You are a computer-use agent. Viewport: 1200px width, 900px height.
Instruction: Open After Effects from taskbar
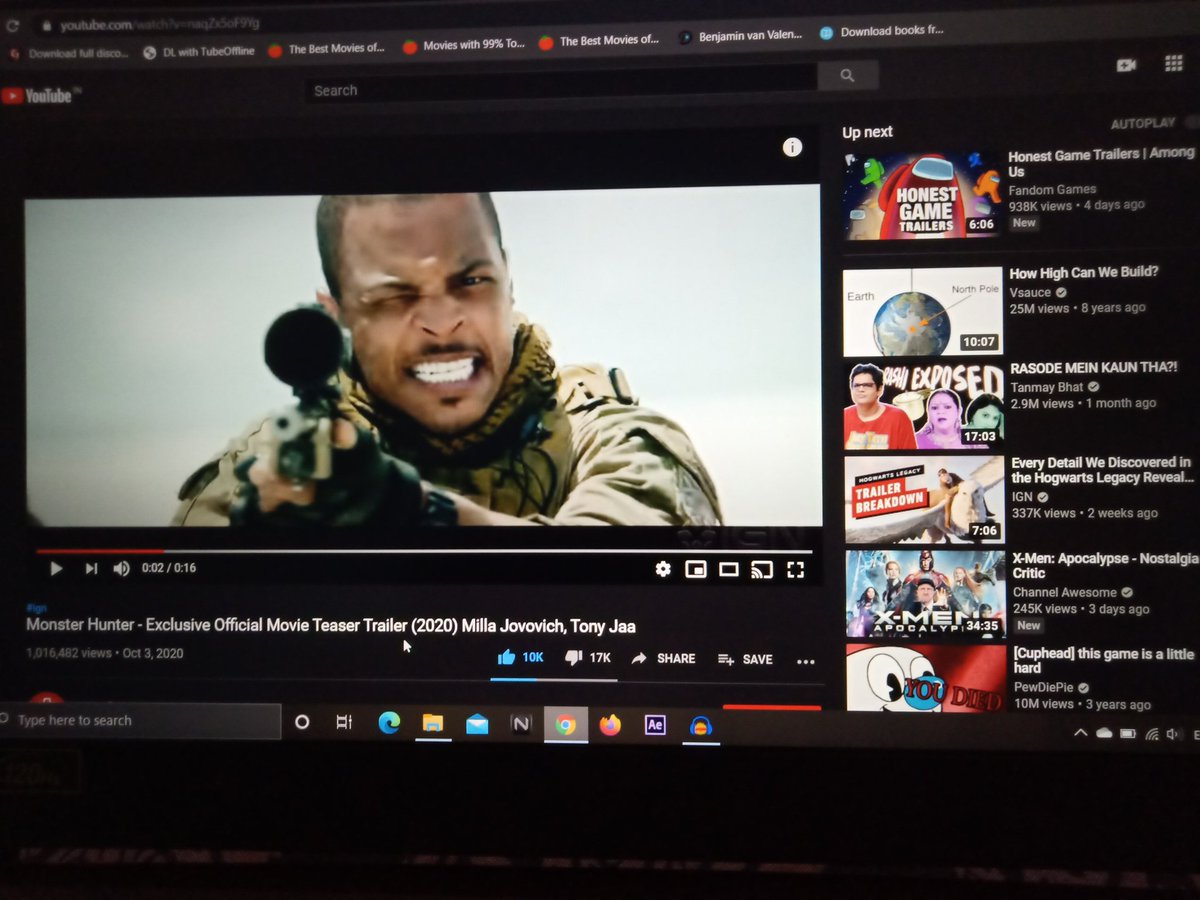(655, 725)
